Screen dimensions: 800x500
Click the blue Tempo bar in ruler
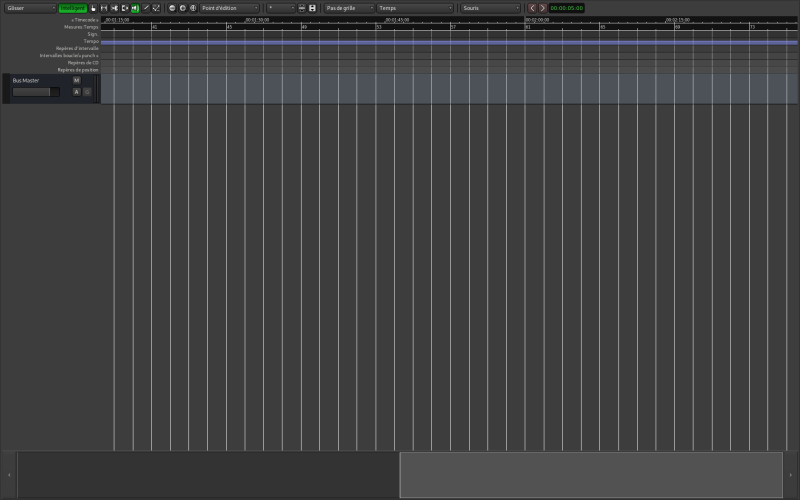point(449,42)
